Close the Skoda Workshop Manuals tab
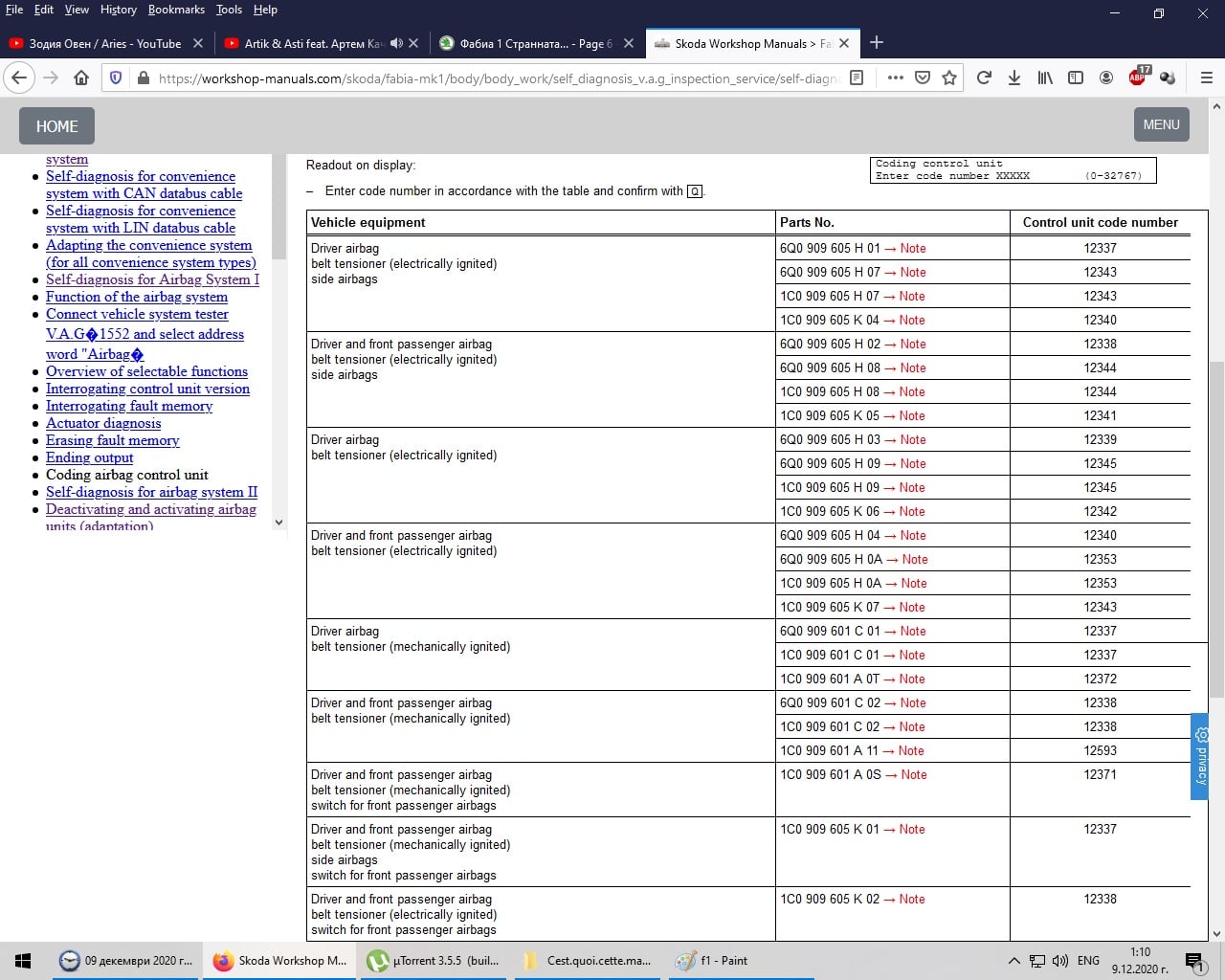1225x980 pixels. (x=844, y=43)
